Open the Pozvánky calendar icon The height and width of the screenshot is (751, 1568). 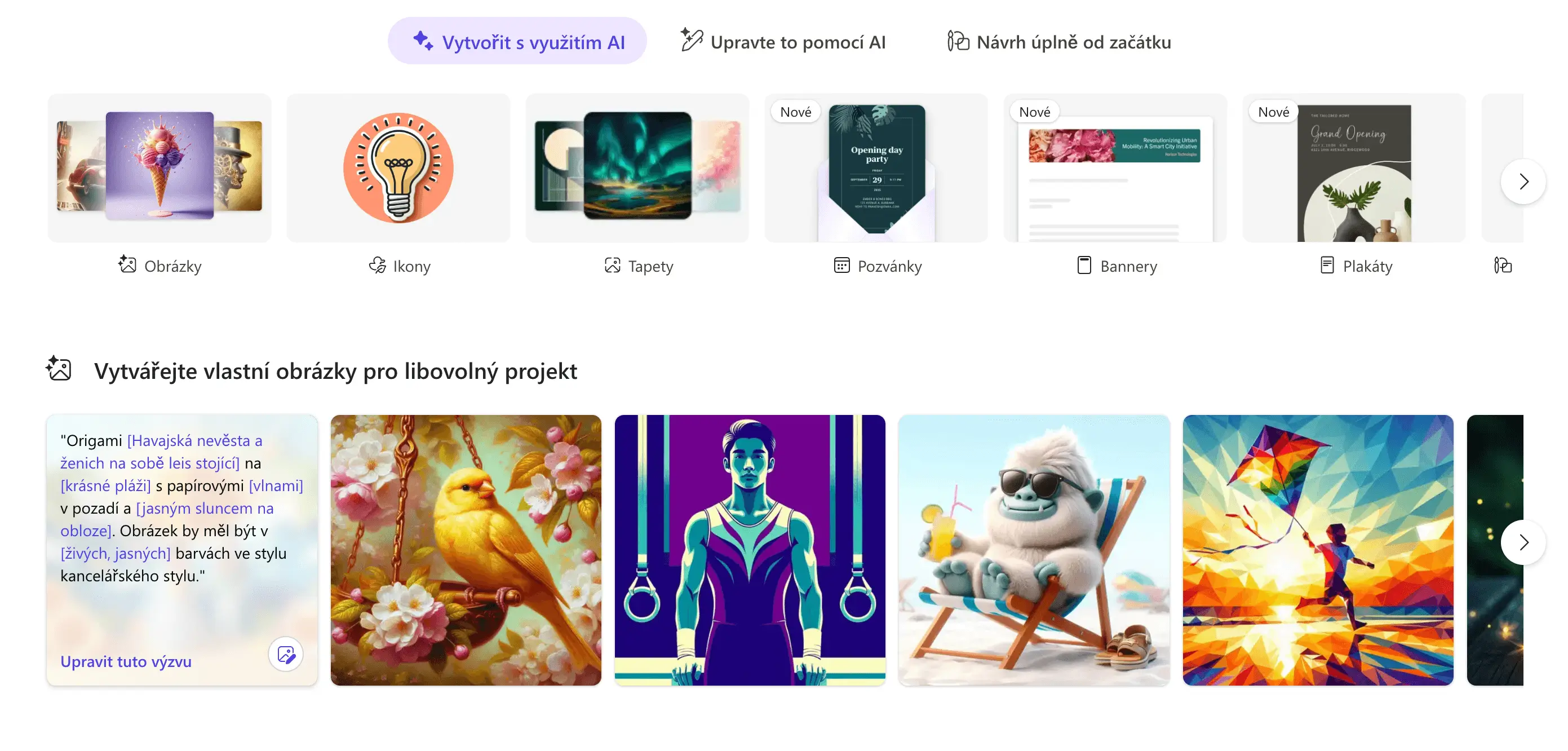(x=841, y=265)
